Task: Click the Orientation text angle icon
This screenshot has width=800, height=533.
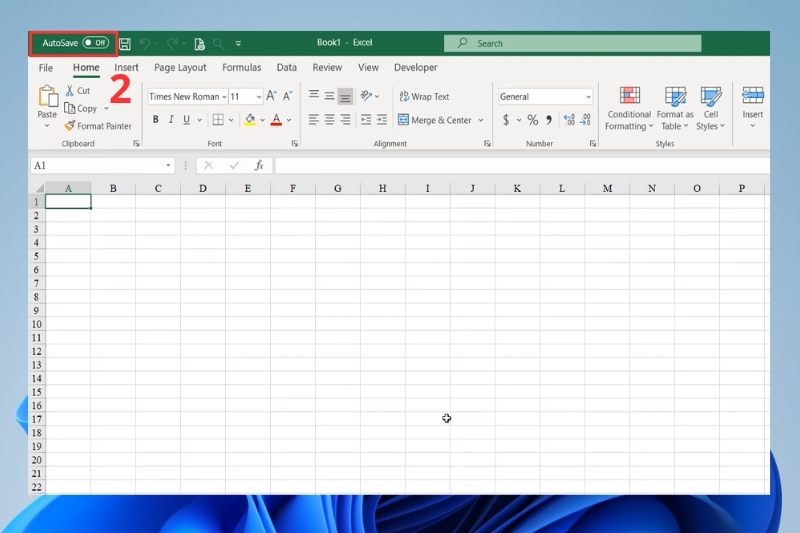Action: [366, 95]
